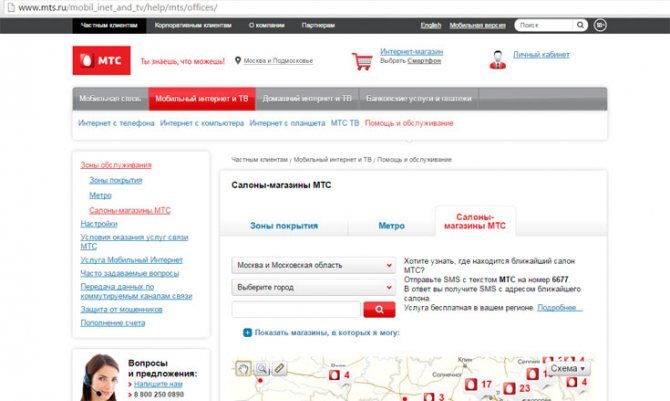This screenshot has width=670, height=401.
Task: Switch to the Метро tab
Action: [x=391, y=226]
